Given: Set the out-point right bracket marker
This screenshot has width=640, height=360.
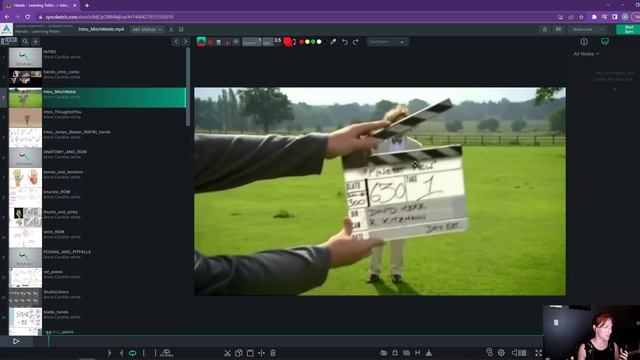Looking at the screenshot, I should click(155, 353).
